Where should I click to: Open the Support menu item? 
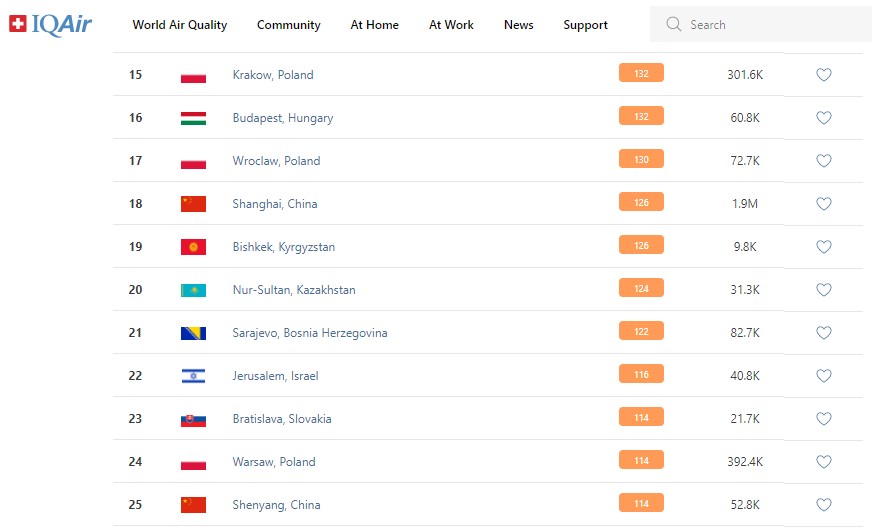click(x=585, y=25)
